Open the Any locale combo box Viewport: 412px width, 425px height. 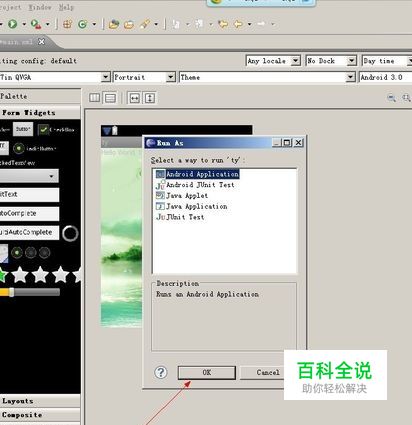(273, 61)
